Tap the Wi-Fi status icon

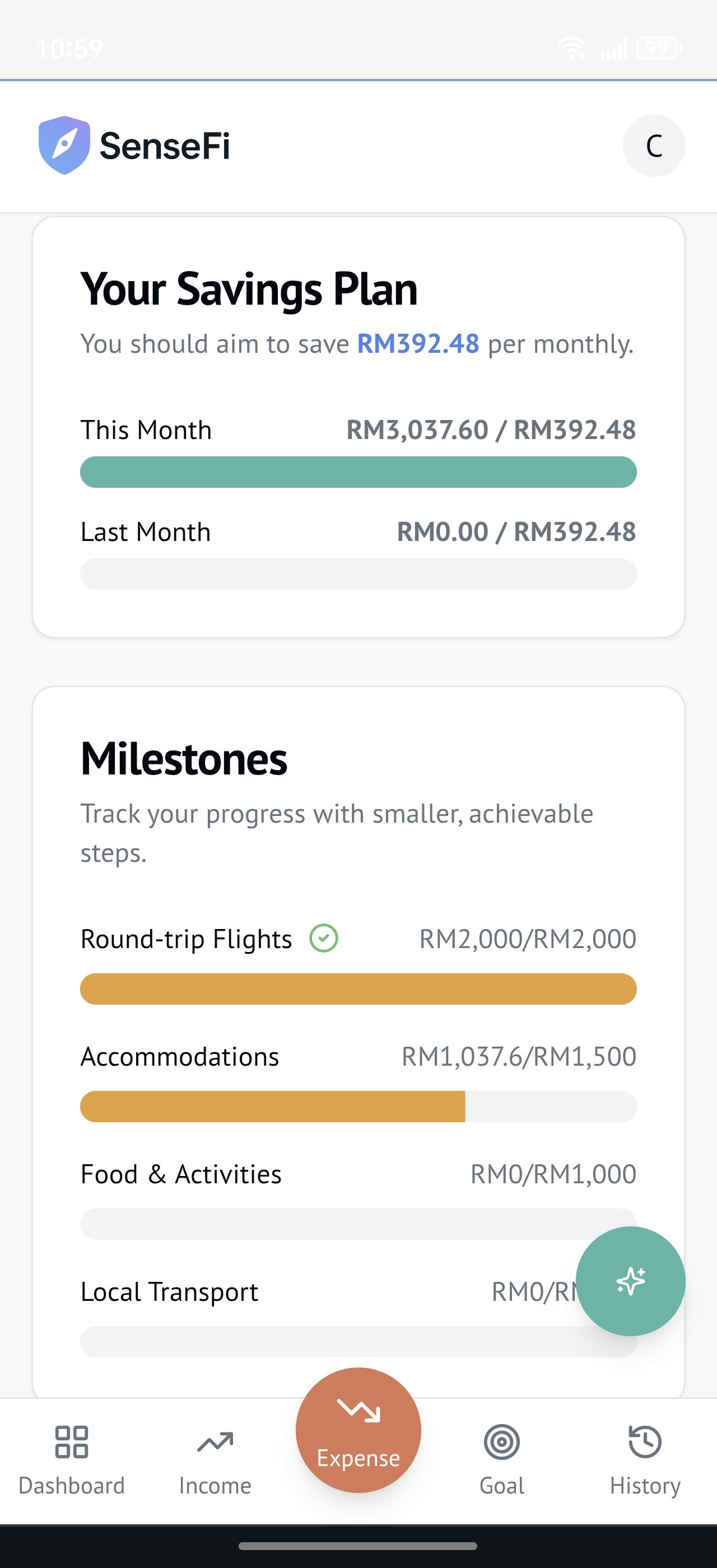coord(572,48)
